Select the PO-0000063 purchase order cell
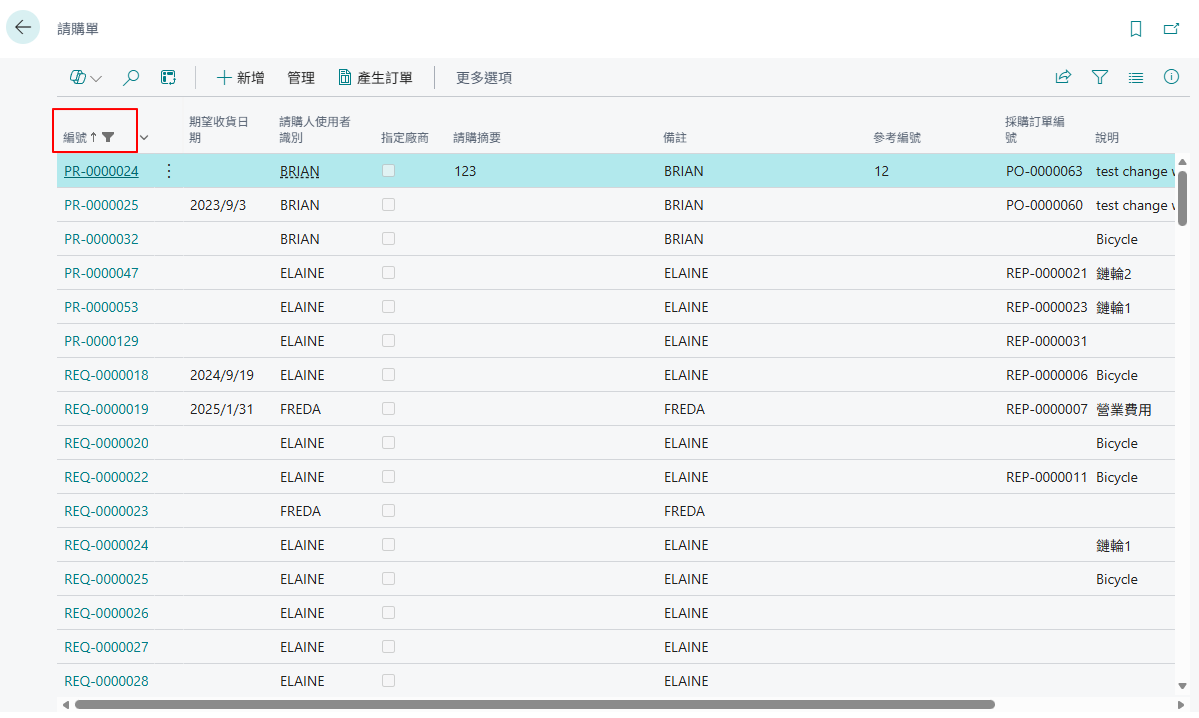Screen dimensions: 1199x718 [x=1045, y=171]
